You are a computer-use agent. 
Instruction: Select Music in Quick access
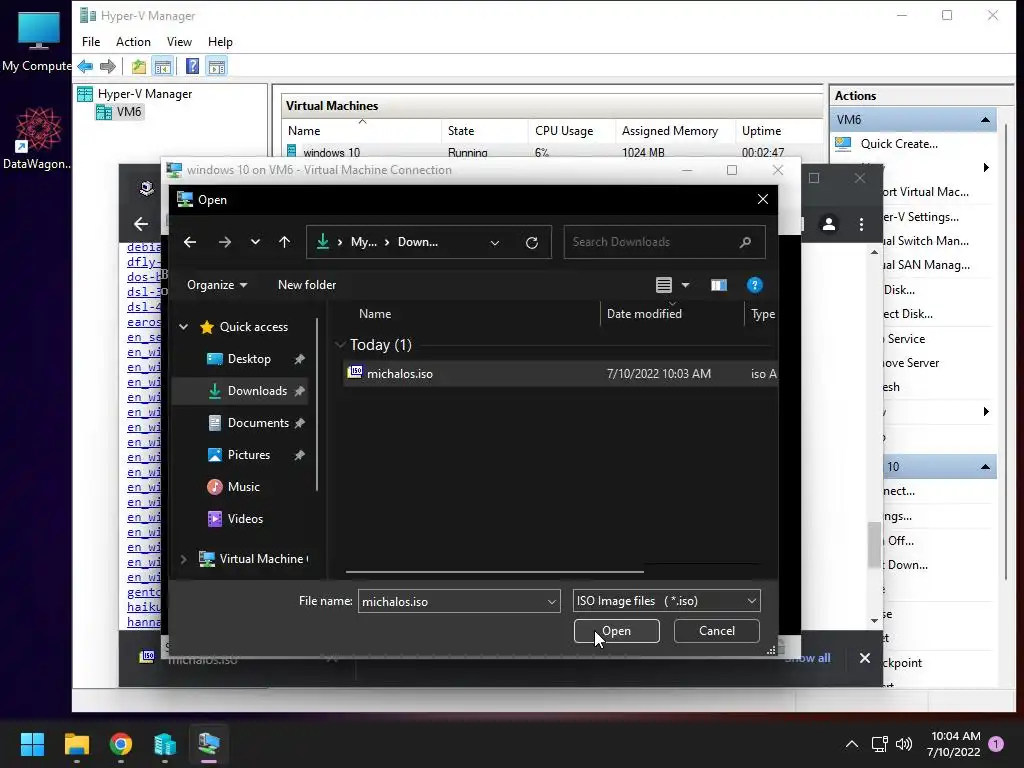pos(244,487)
